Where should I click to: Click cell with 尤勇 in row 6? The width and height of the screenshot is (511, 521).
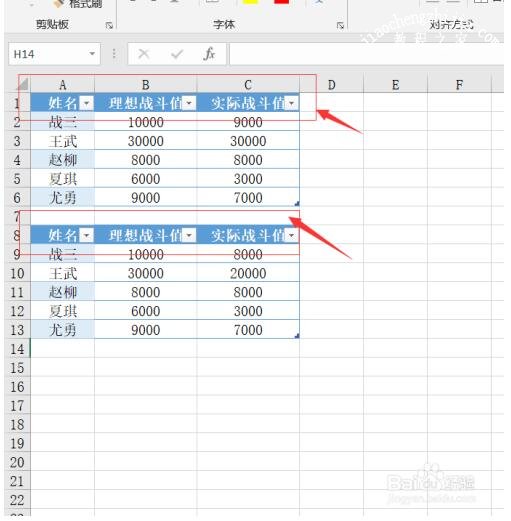click(x=62, y=198)
